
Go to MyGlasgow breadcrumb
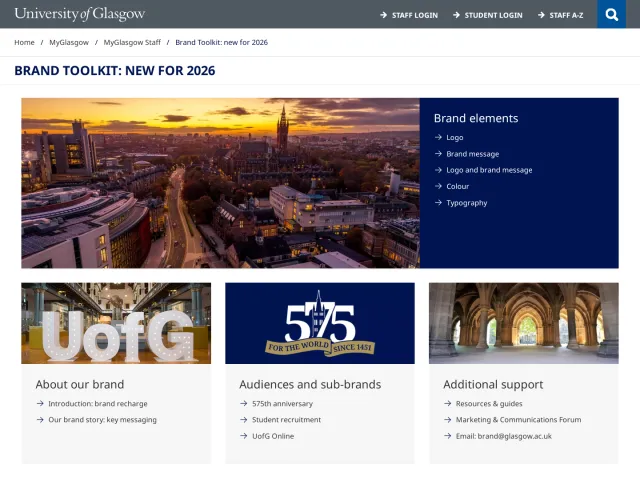[69, 42]
